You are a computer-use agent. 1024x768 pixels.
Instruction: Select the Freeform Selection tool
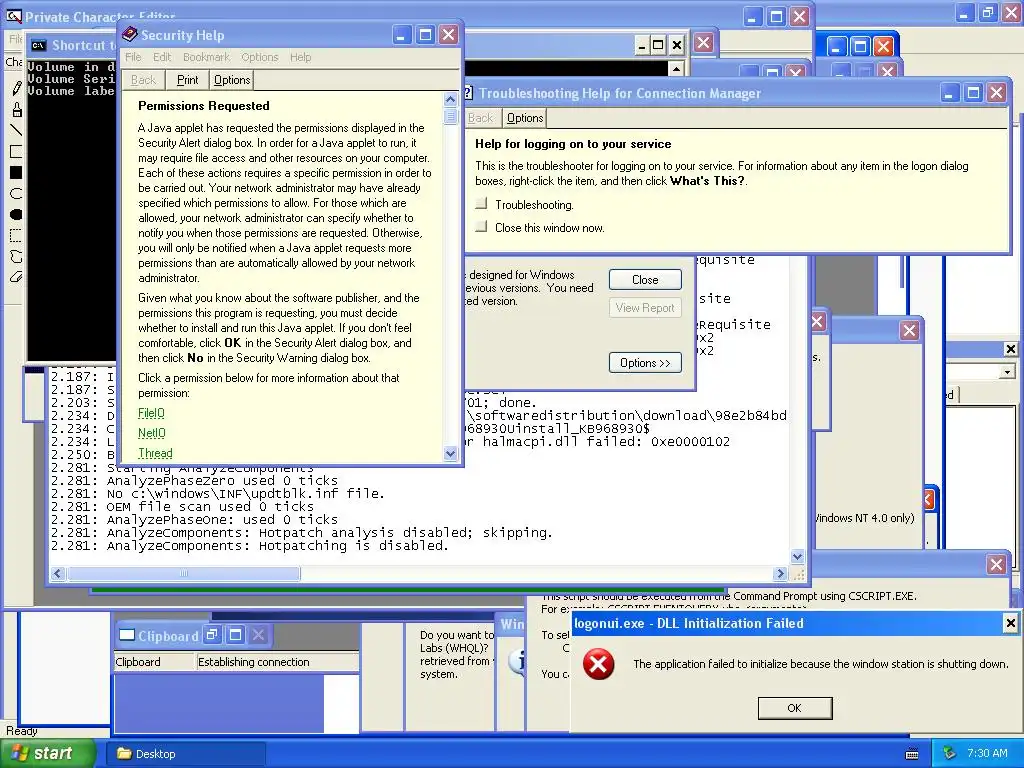click(16, 256)
